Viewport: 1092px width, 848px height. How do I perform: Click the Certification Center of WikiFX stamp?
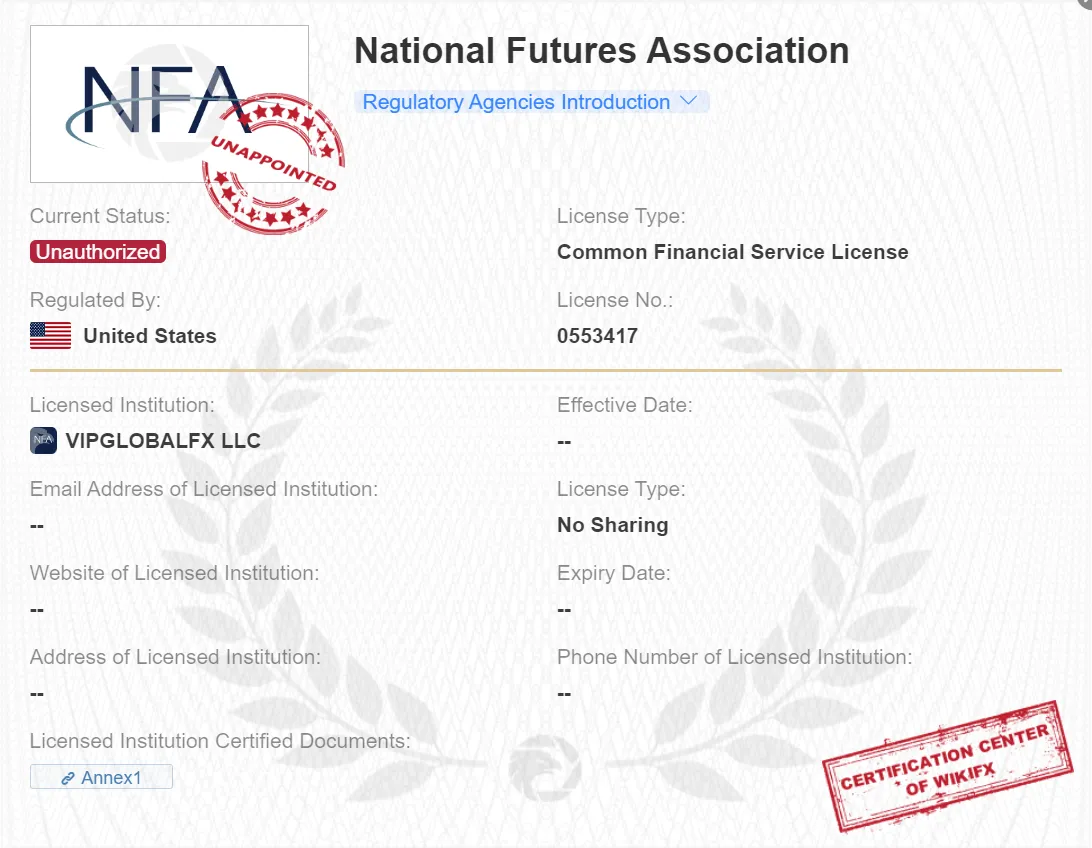click(947, 766)
